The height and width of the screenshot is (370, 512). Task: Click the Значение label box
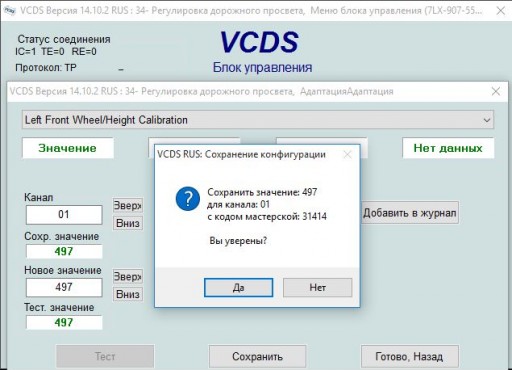[x=68, y=148]
